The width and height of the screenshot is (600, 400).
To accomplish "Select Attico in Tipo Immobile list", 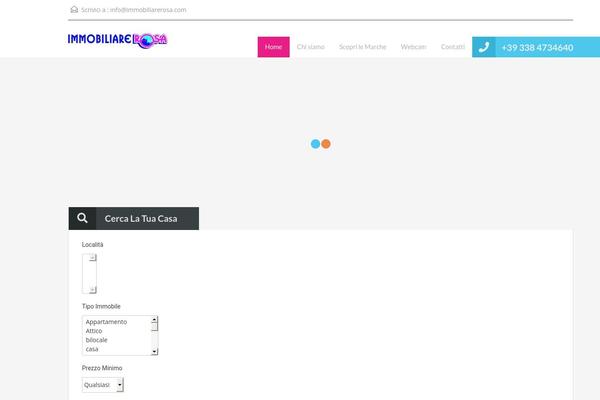I will 94,331.
